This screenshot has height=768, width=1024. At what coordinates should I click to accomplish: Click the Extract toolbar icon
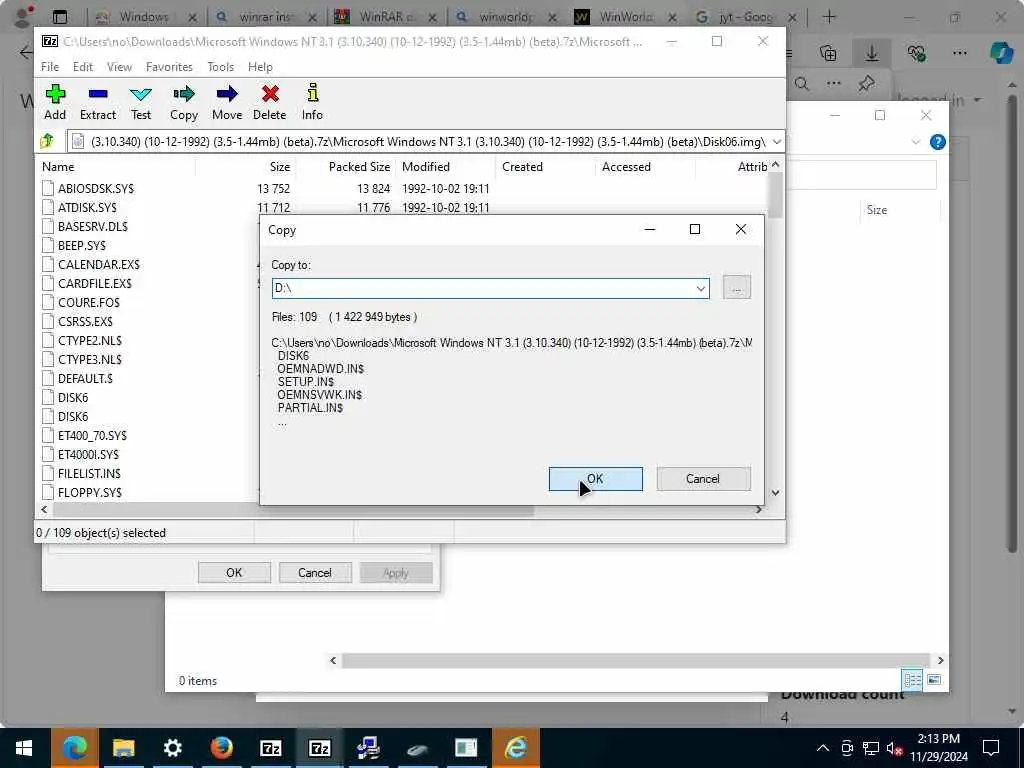click(x=98, y=102)
